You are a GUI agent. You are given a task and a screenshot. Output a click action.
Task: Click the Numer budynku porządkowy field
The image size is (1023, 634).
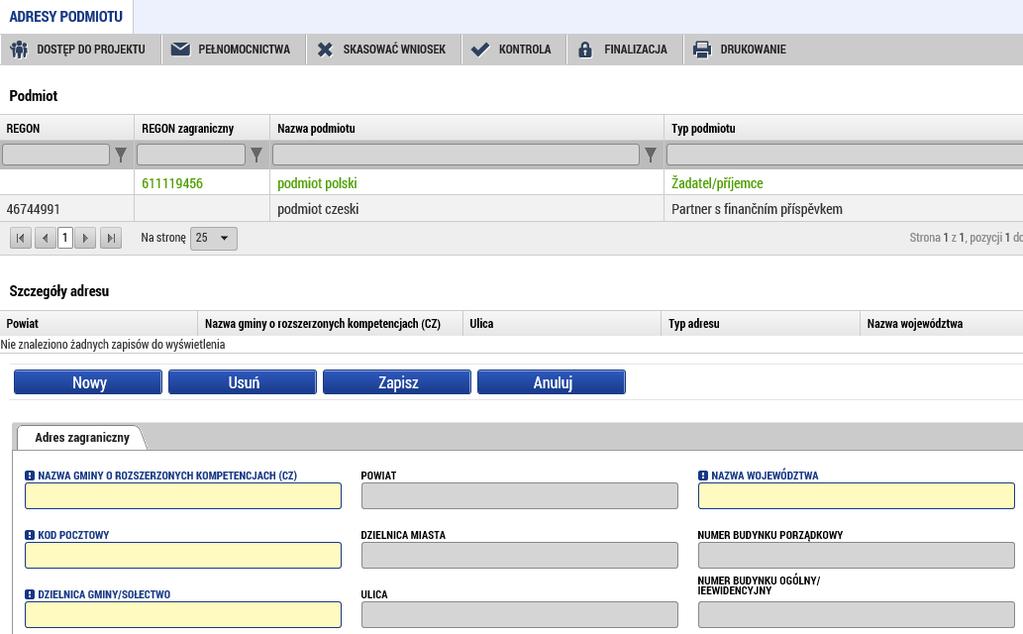(x=857, y=555)
